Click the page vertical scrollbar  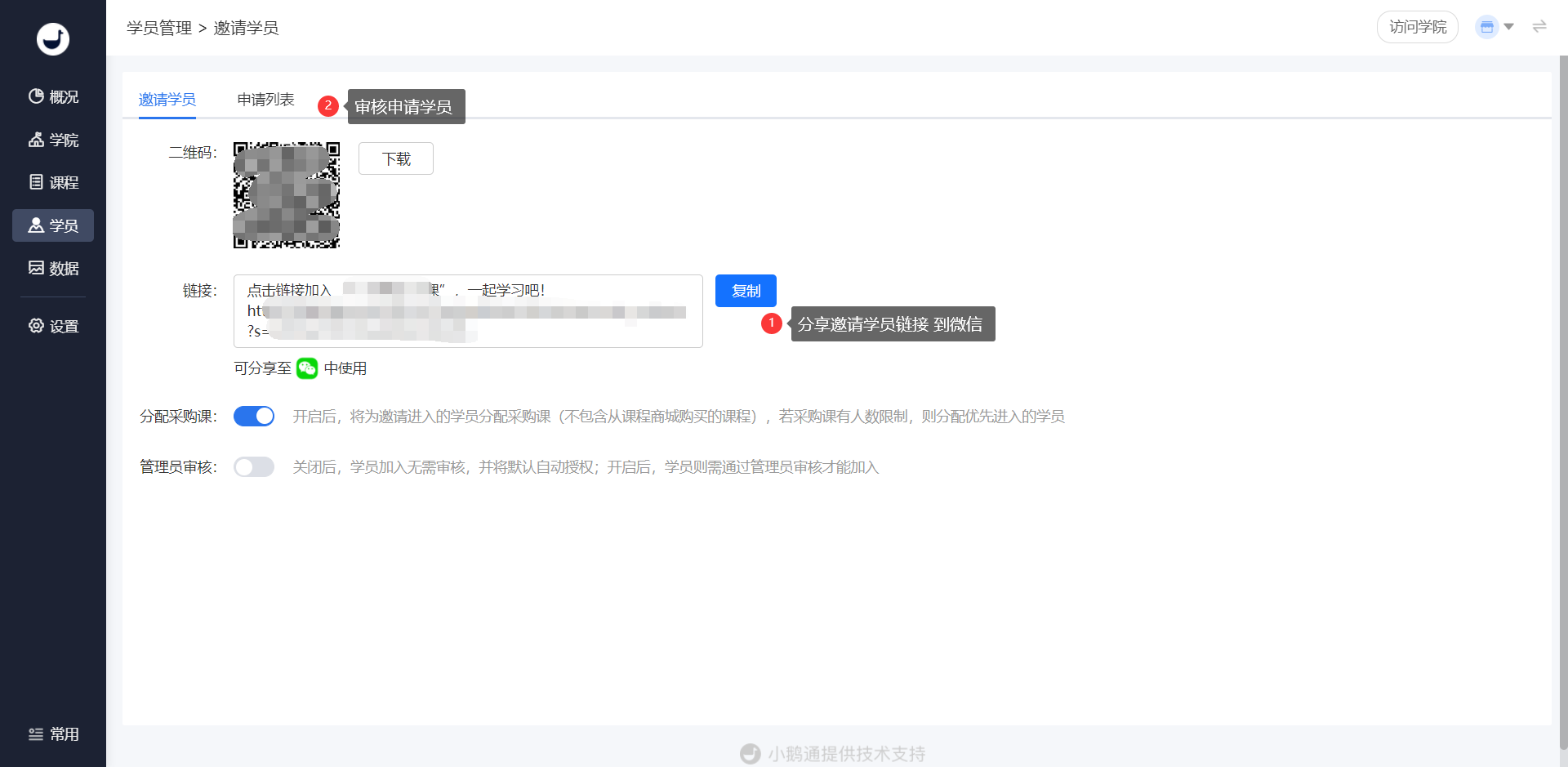point(1563,402)
